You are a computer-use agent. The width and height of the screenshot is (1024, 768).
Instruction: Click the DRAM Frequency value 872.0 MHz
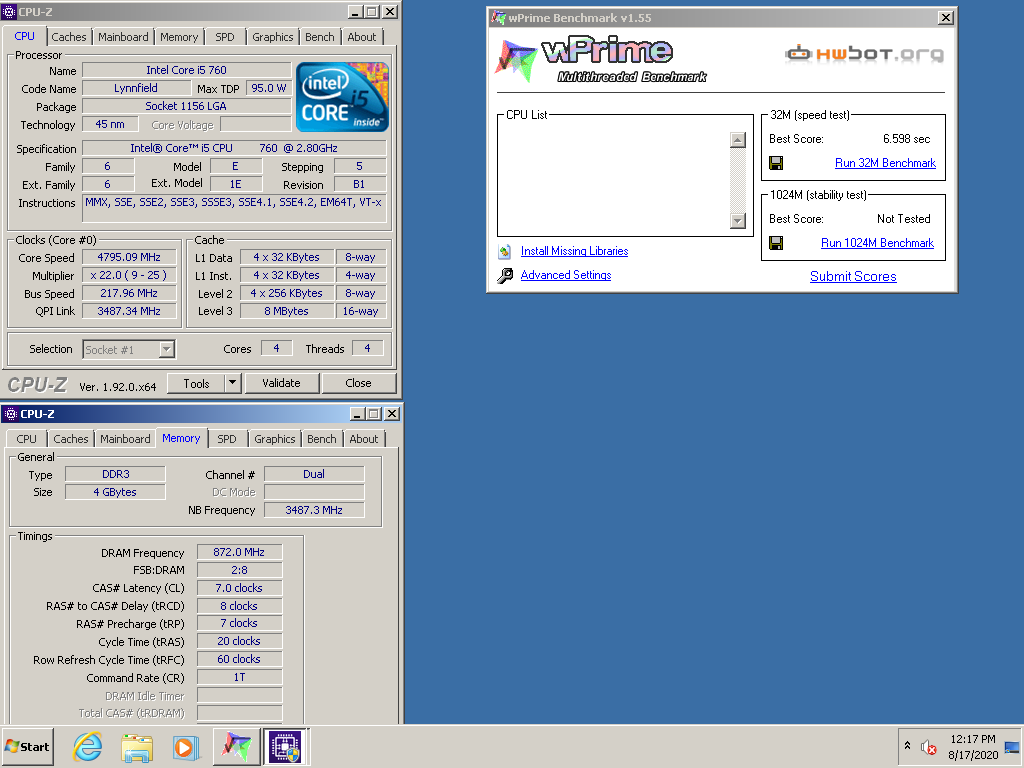point(239,552)
